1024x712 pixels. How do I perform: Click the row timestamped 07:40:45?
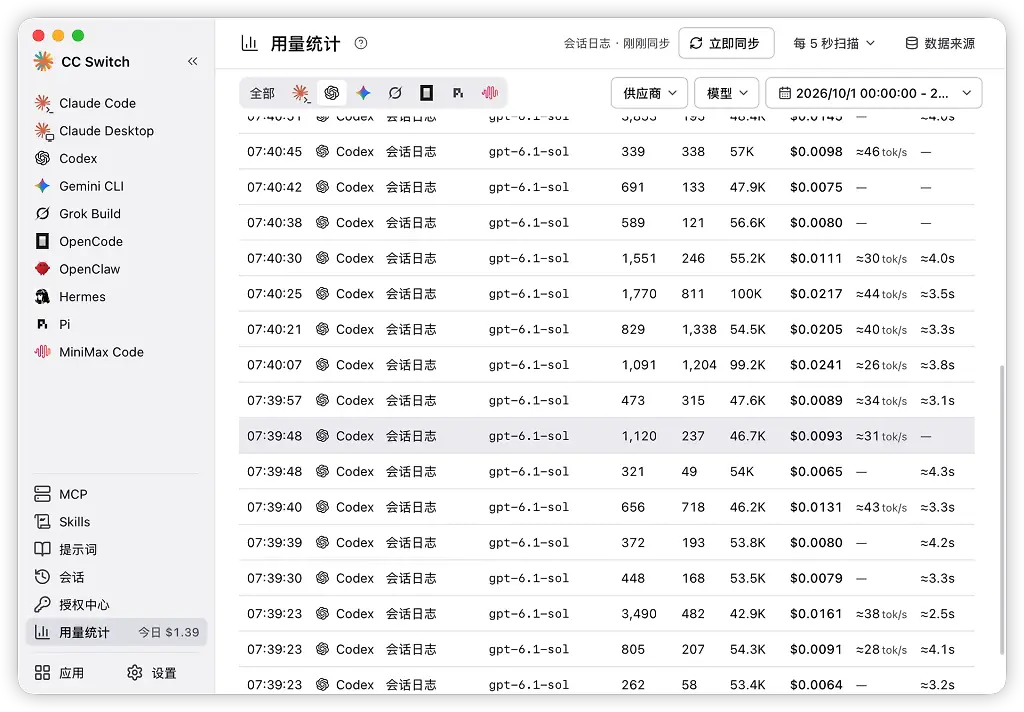(607, 152)
